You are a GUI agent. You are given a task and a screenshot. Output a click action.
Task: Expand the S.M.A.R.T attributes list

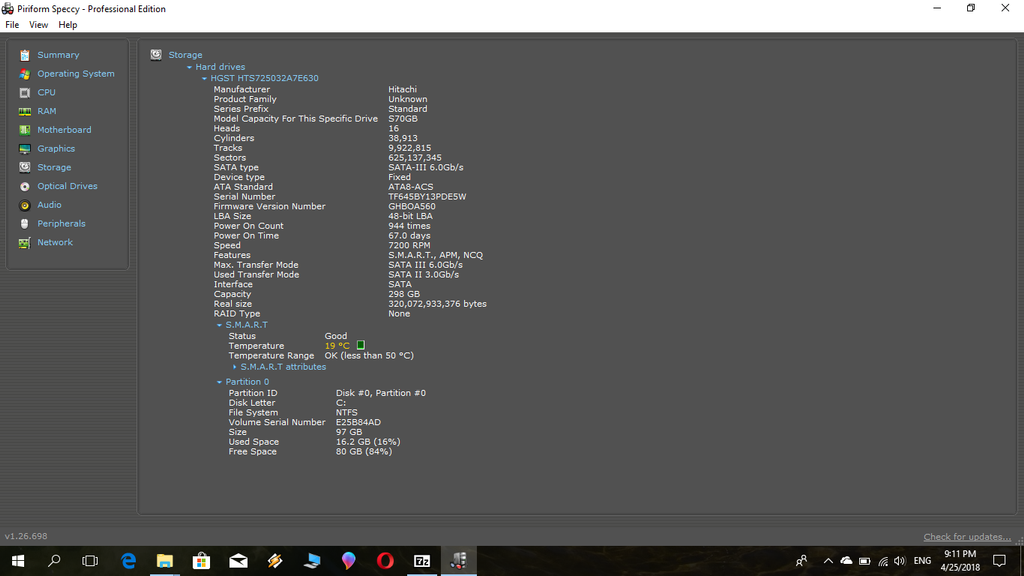pos(234,367)
